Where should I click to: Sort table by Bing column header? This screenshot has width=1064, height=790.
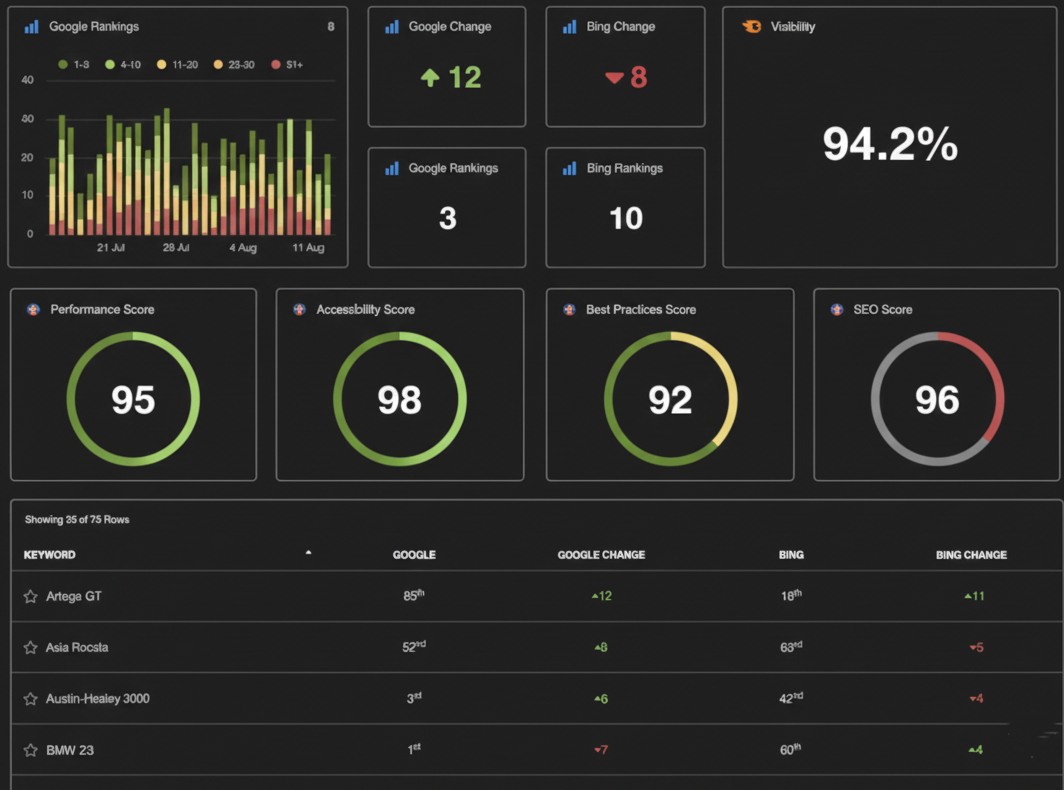pos(791,555)
